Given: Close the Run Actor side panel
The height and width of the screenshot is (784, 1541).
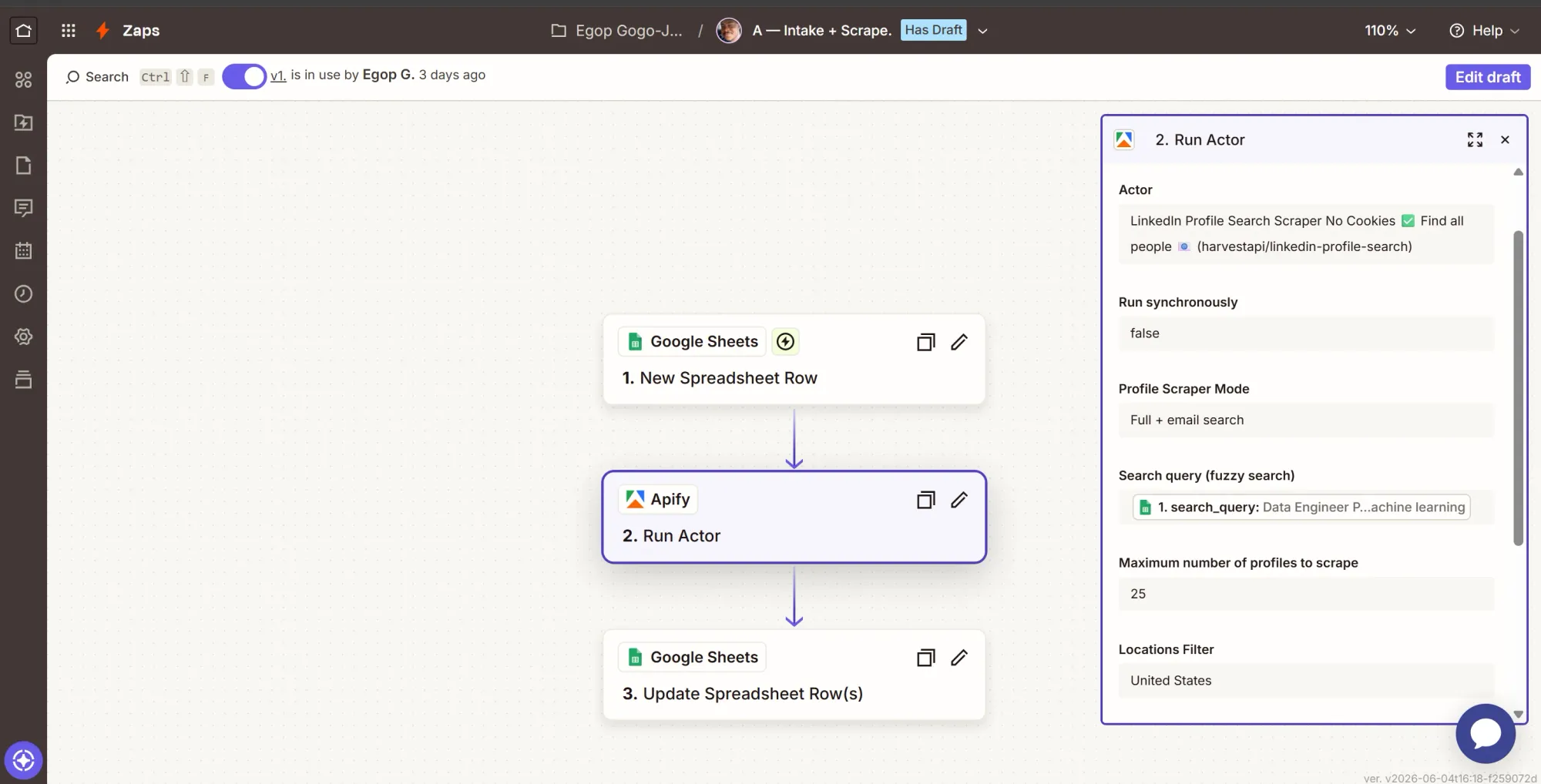Looking at the screenshot, I should [x=1505, y=139].
